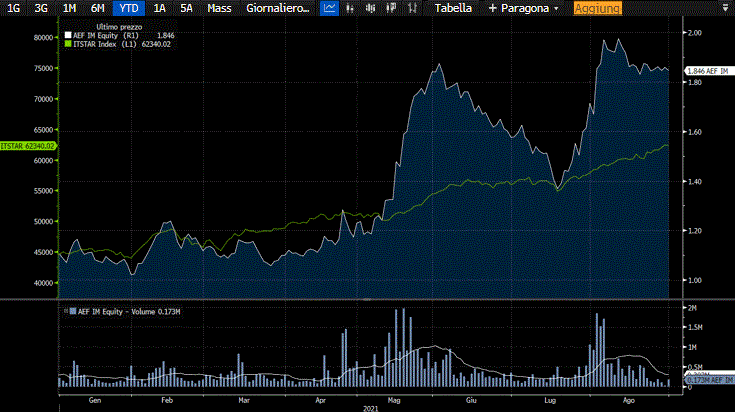This screenshot has width=735, height=412.
Task: Choose the third chart style icon
Action: [369, 8]
